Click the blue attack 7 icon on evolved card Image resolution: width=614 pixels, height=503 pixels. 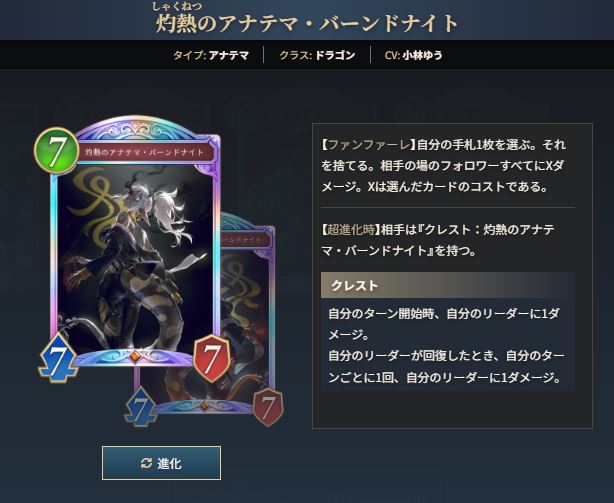pos(141,407)
